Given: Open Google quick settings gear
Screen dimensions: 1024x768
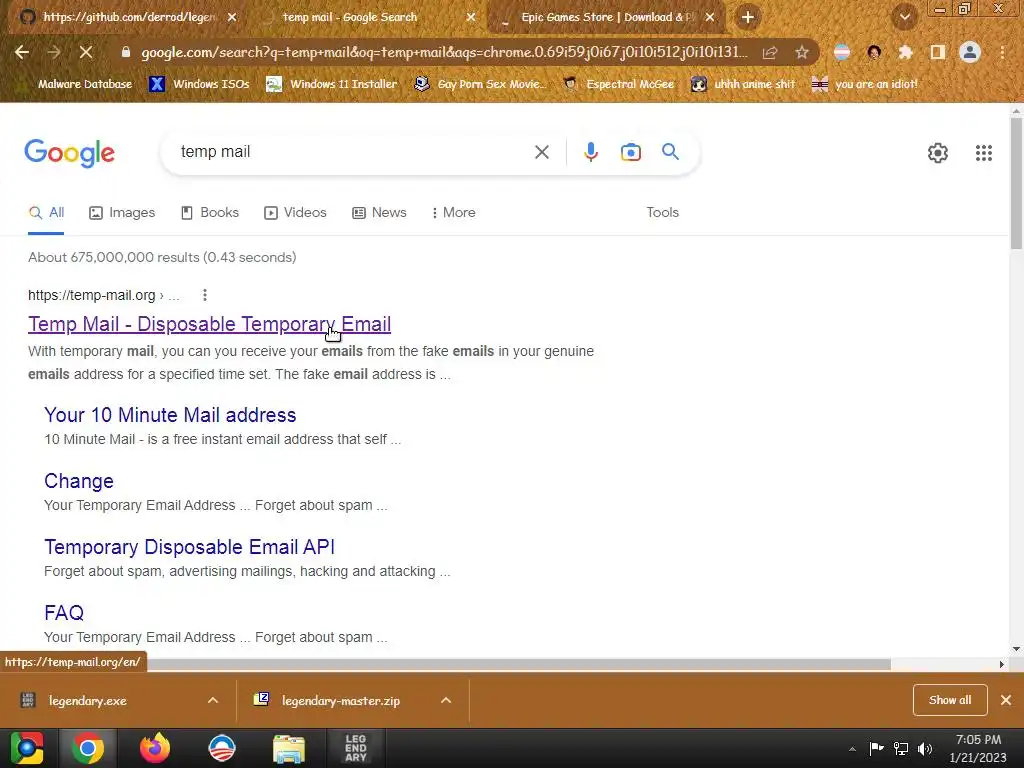Looking at the screenshot, I should coord(938,153).
